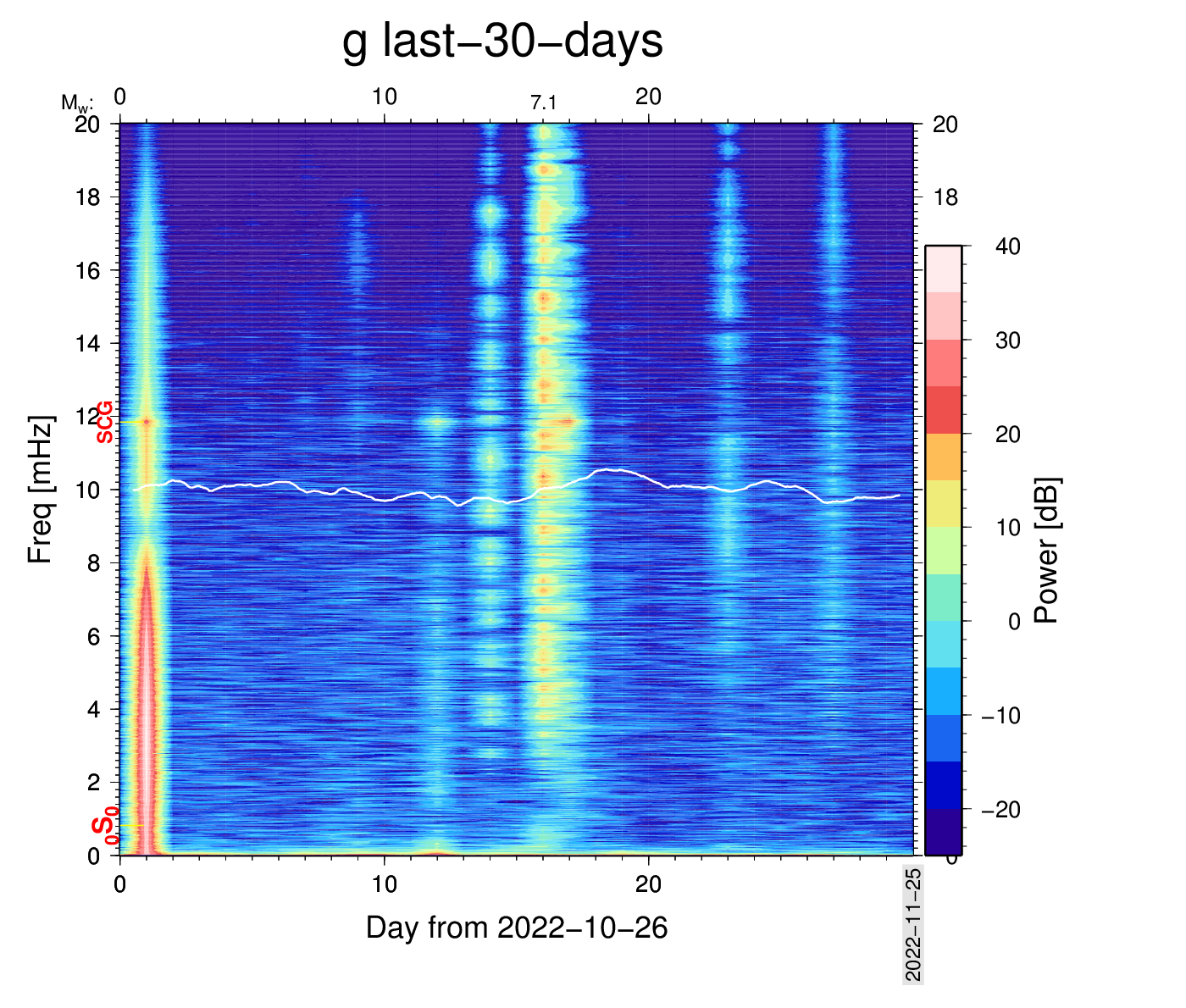Click the x-axis tick label 20 below plot
This screenshot has height=1008, width=1186.
coord(648,885)
